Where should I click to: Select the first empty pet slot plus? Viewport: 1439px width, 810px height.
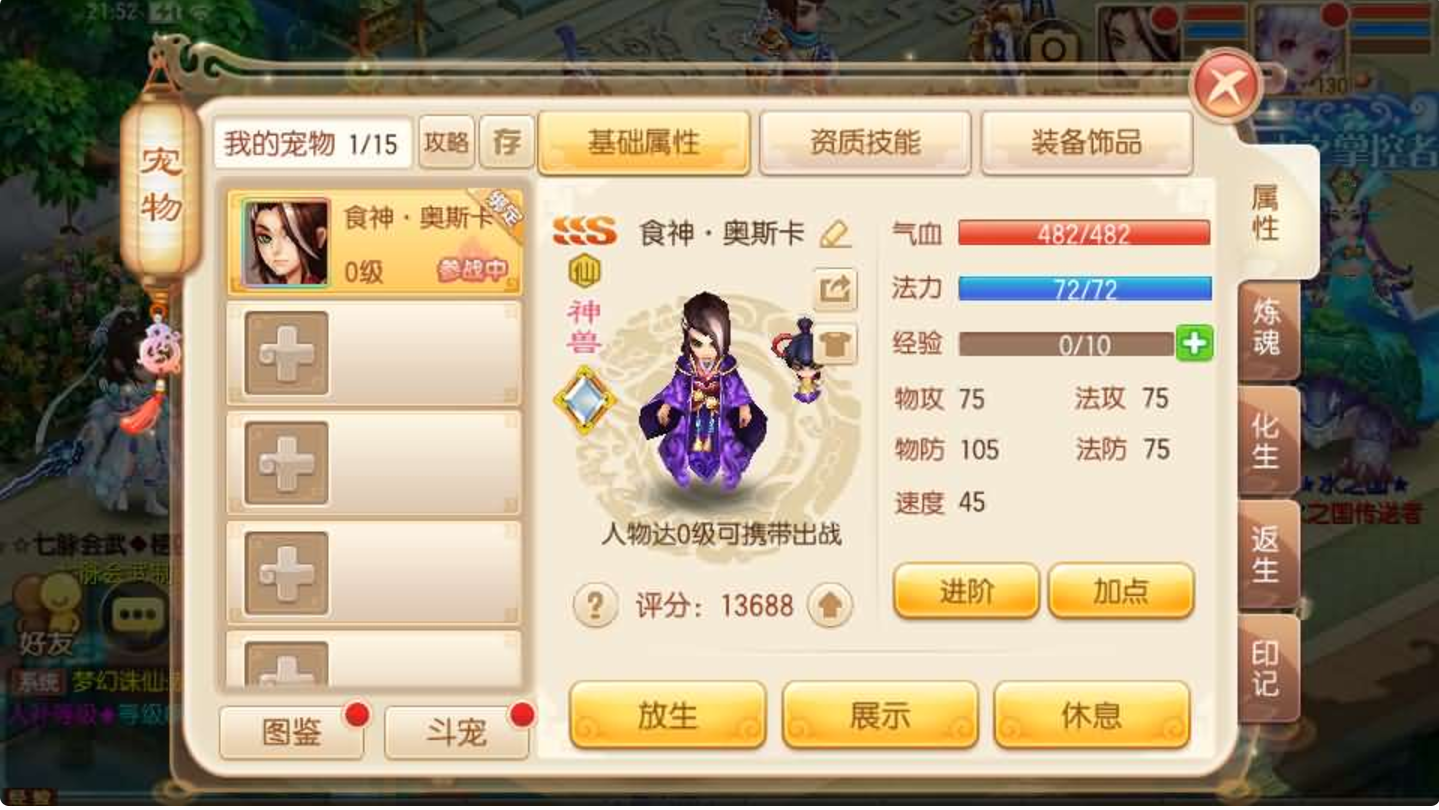coord(287,353)
